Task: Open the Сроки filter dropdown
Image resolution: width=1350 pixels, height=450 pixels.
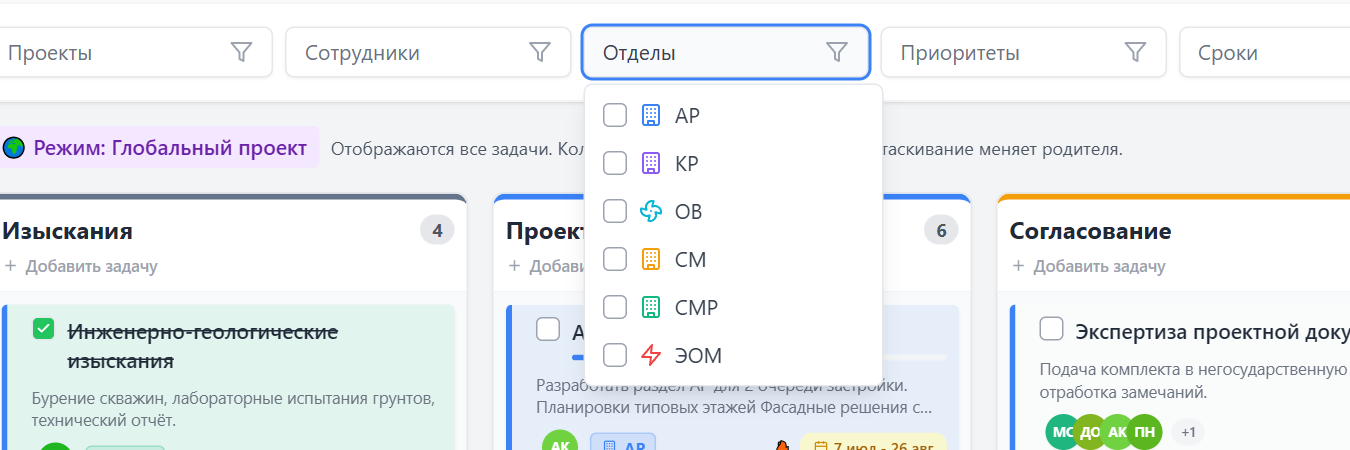Action: pos(1265,52)
